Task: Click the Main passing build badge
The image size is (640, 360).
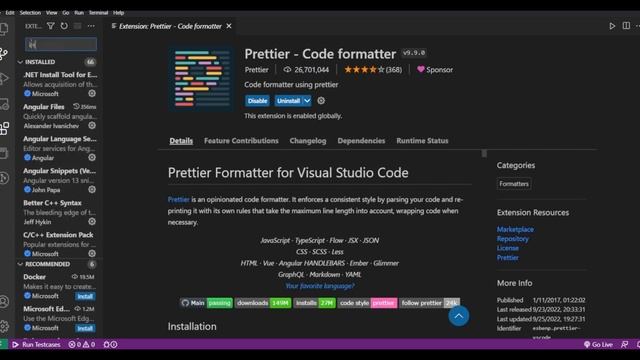Action: (207, 303)
